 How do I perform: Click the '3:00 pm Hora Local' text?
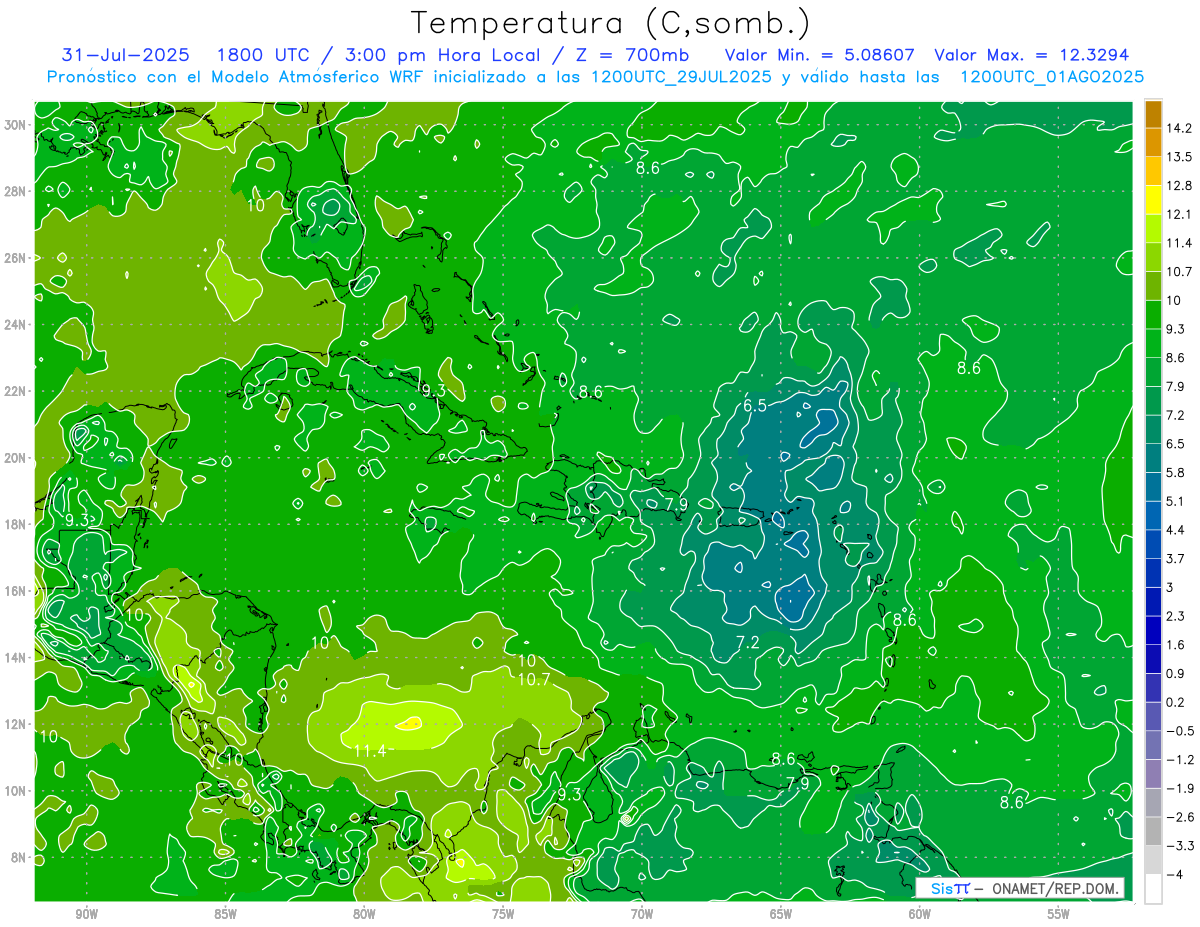[x=443, y=55]
